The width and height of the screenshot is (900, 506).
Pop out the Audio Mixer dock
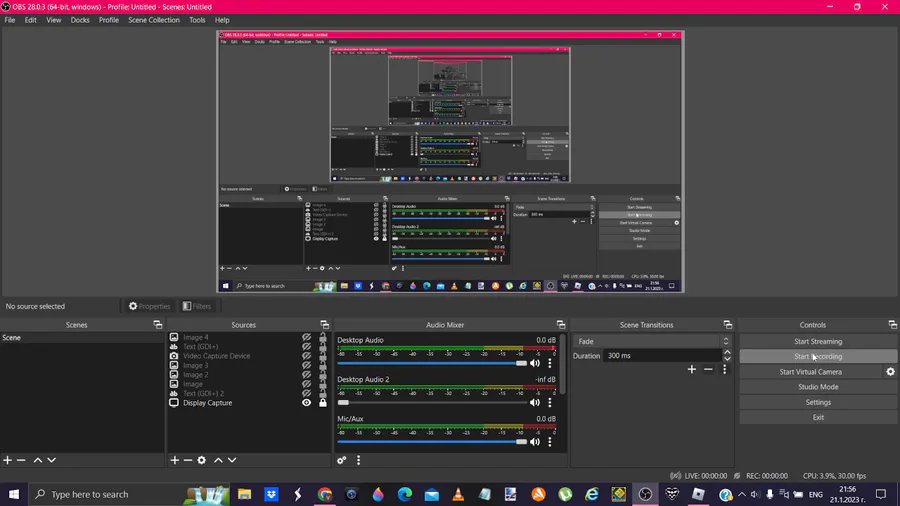pos(561,325)
